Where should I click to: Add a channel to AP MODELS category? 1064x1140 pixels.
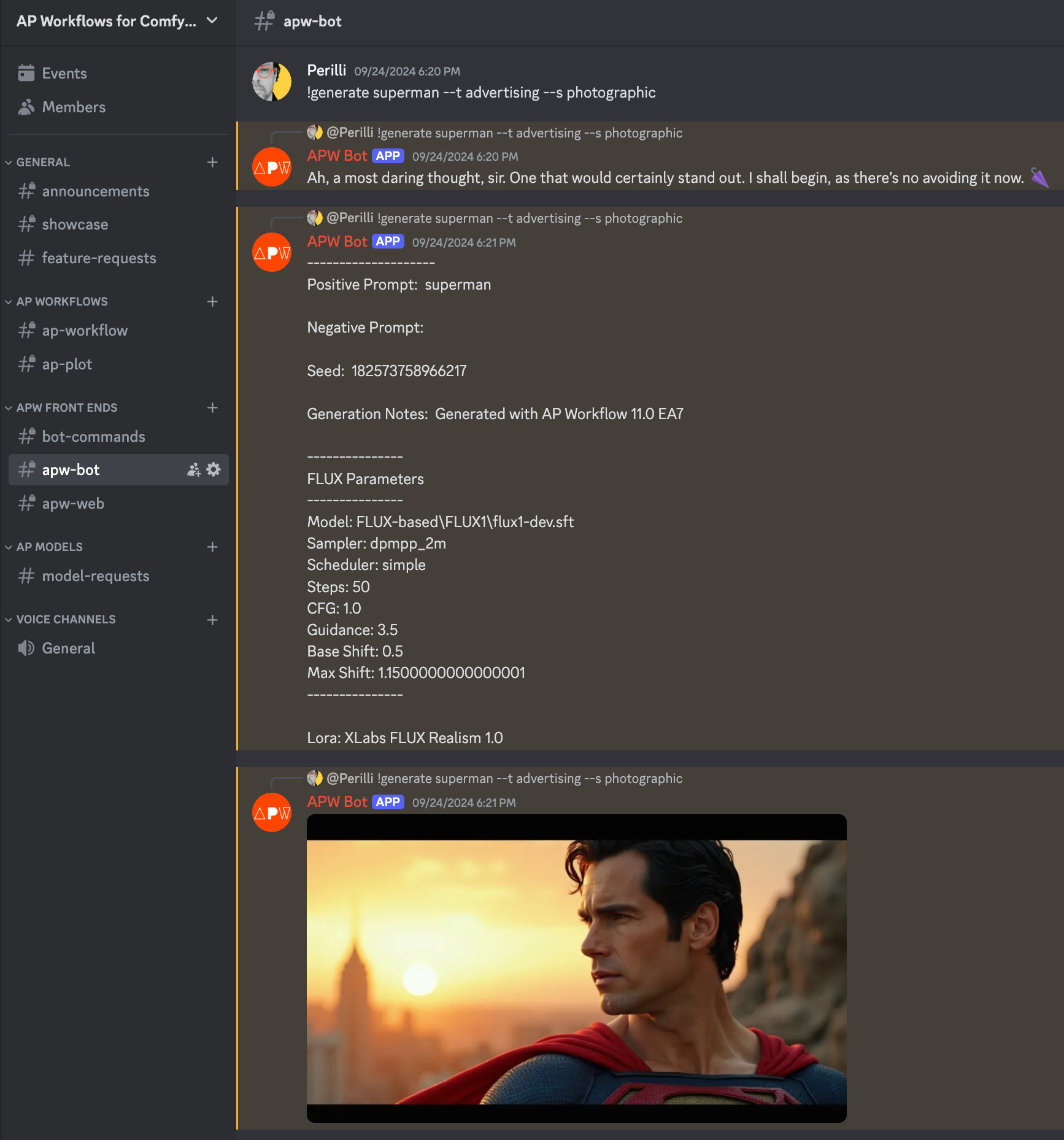[212, 547]
